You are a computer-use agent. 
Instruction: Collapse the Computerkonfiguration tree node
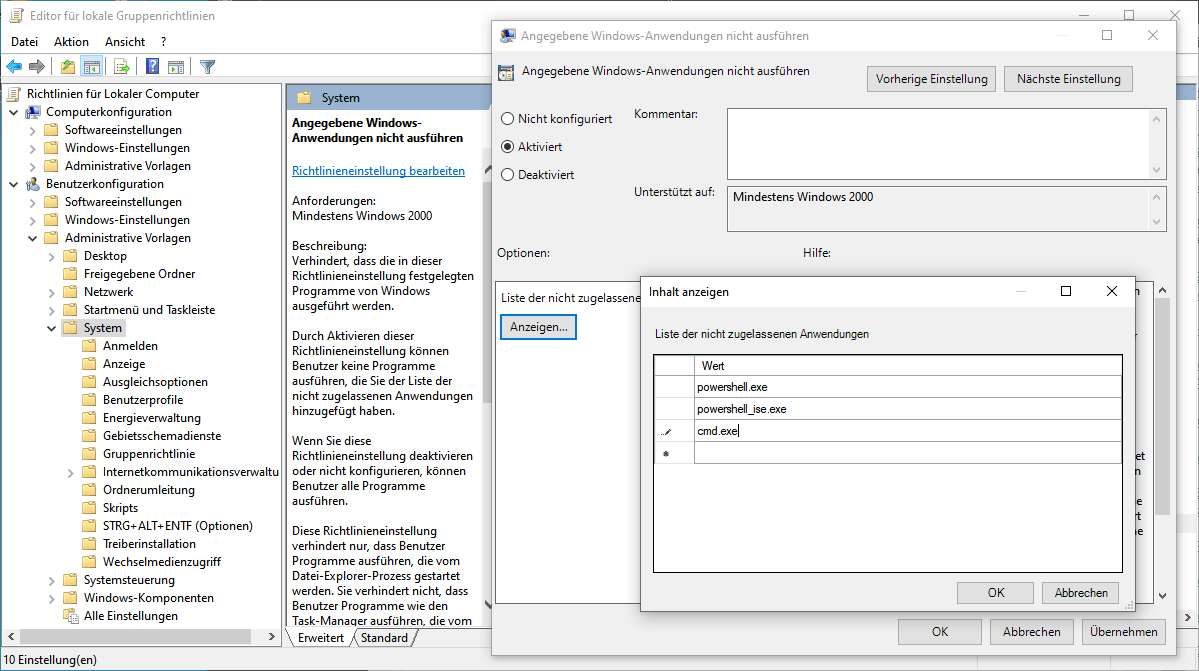pos(14,112)
